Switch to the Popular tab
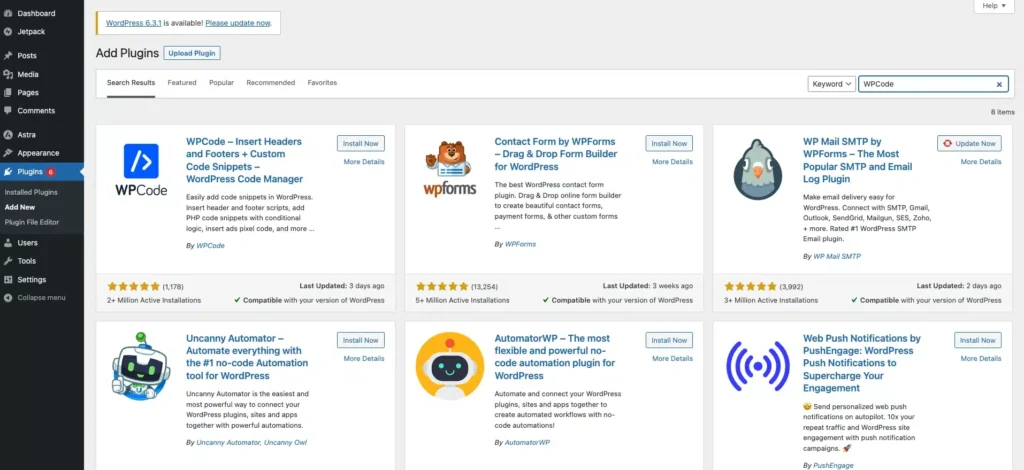 pos(221,83)
